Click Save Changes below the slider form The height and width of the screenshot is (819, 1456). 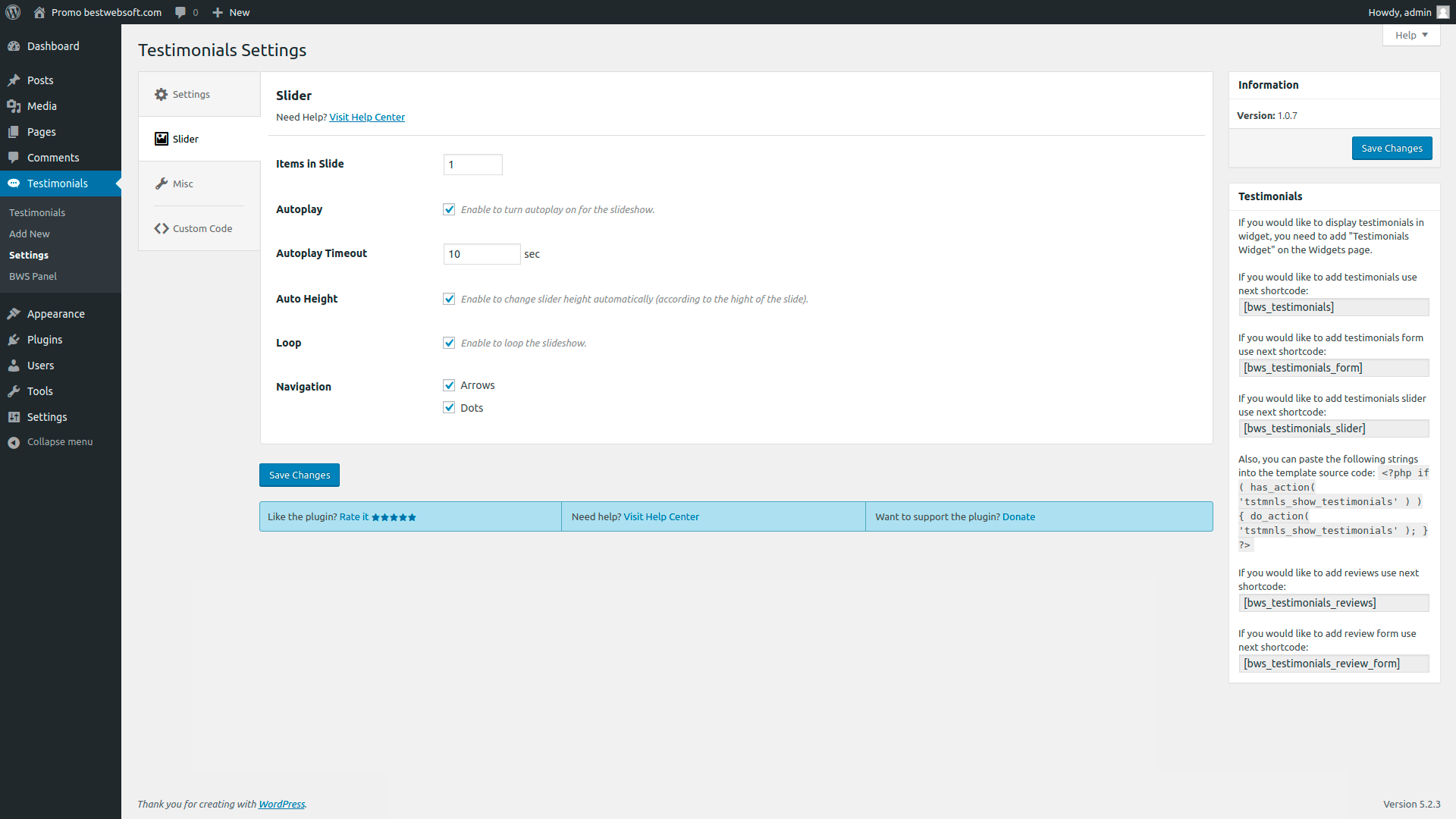coord(300,475)
